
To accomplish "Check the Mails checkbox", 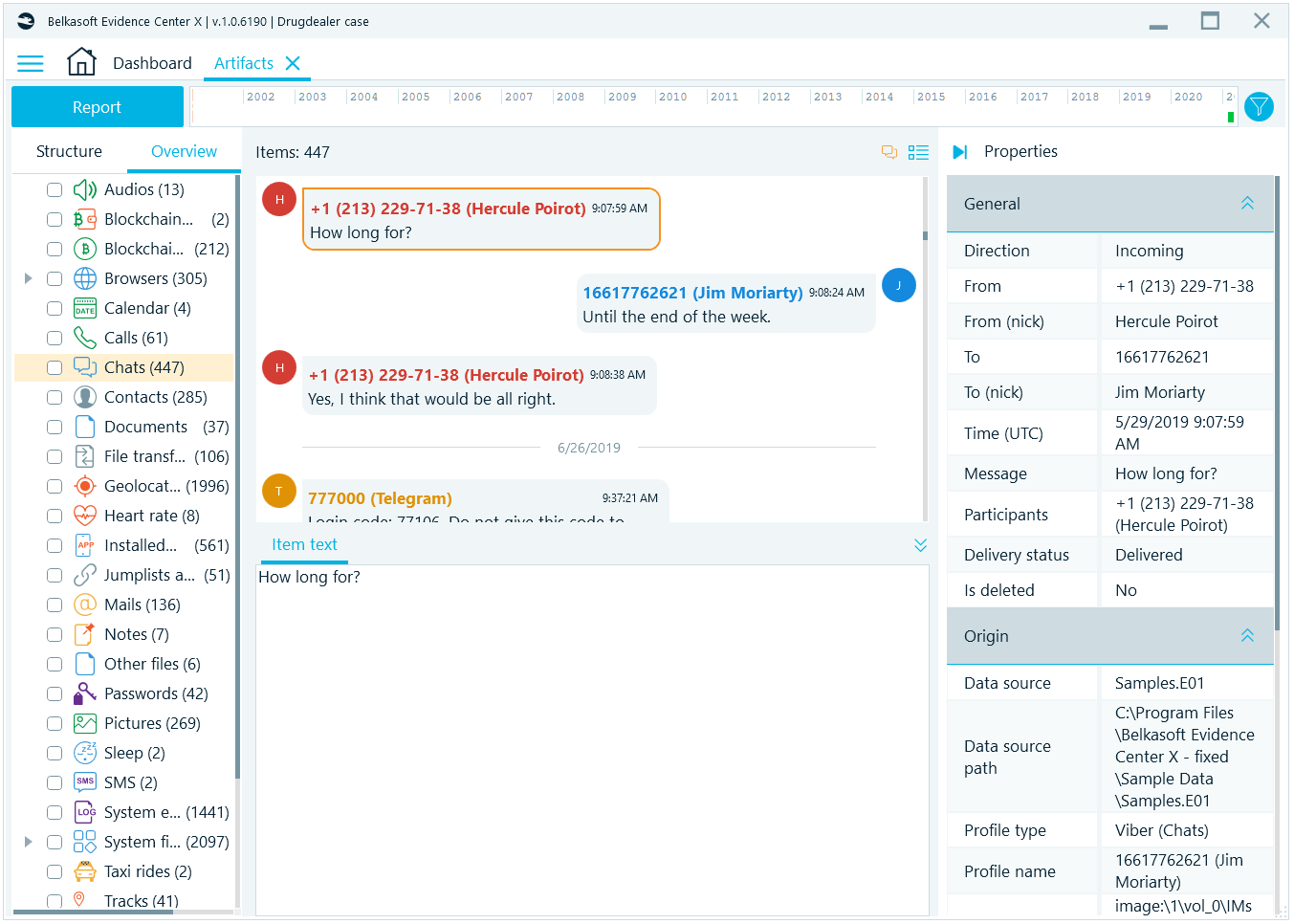I will (x=55, y=605).
